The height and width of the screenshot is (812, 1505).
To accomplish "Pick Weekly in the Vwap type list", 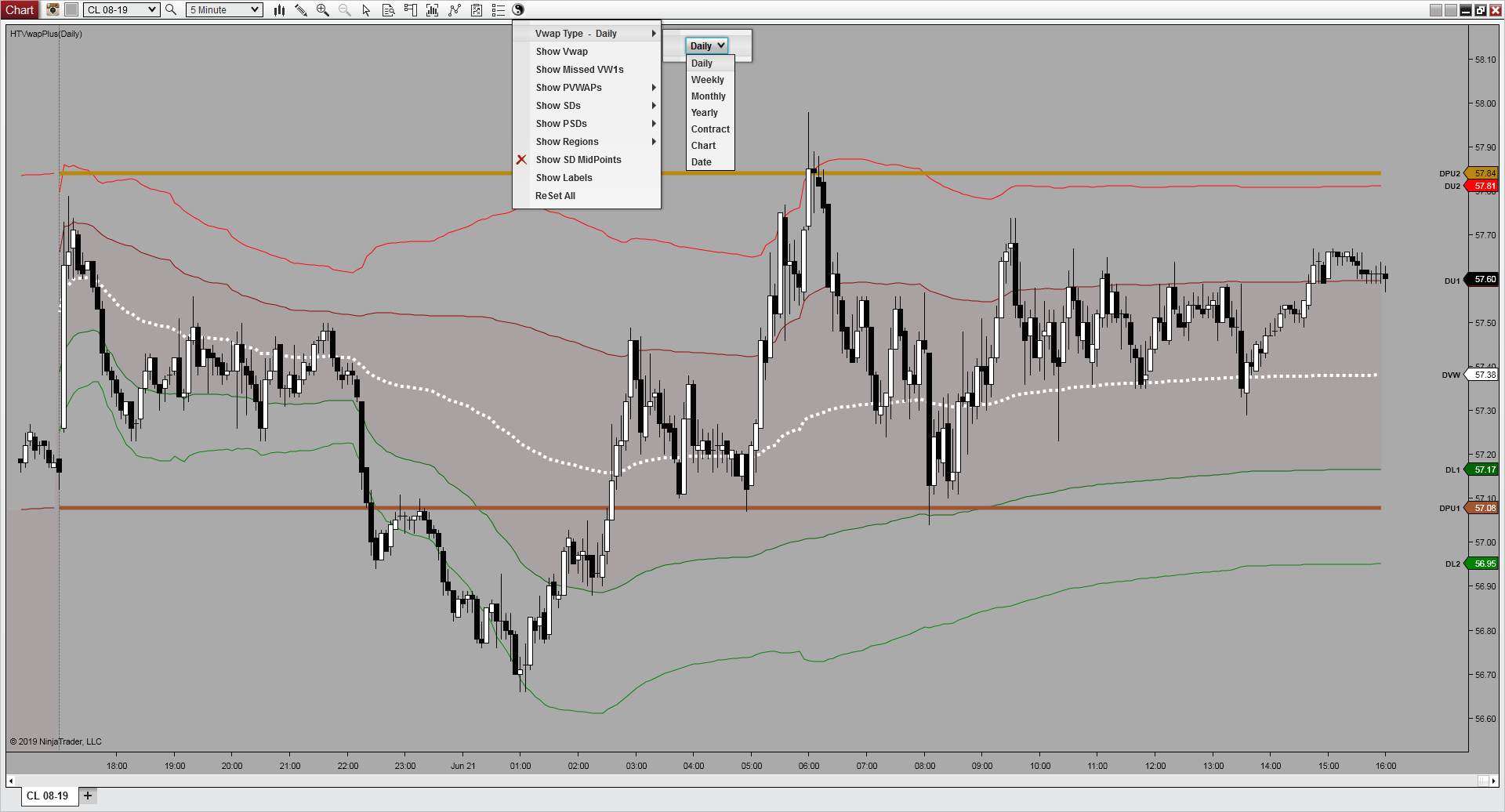I will 710,80.
